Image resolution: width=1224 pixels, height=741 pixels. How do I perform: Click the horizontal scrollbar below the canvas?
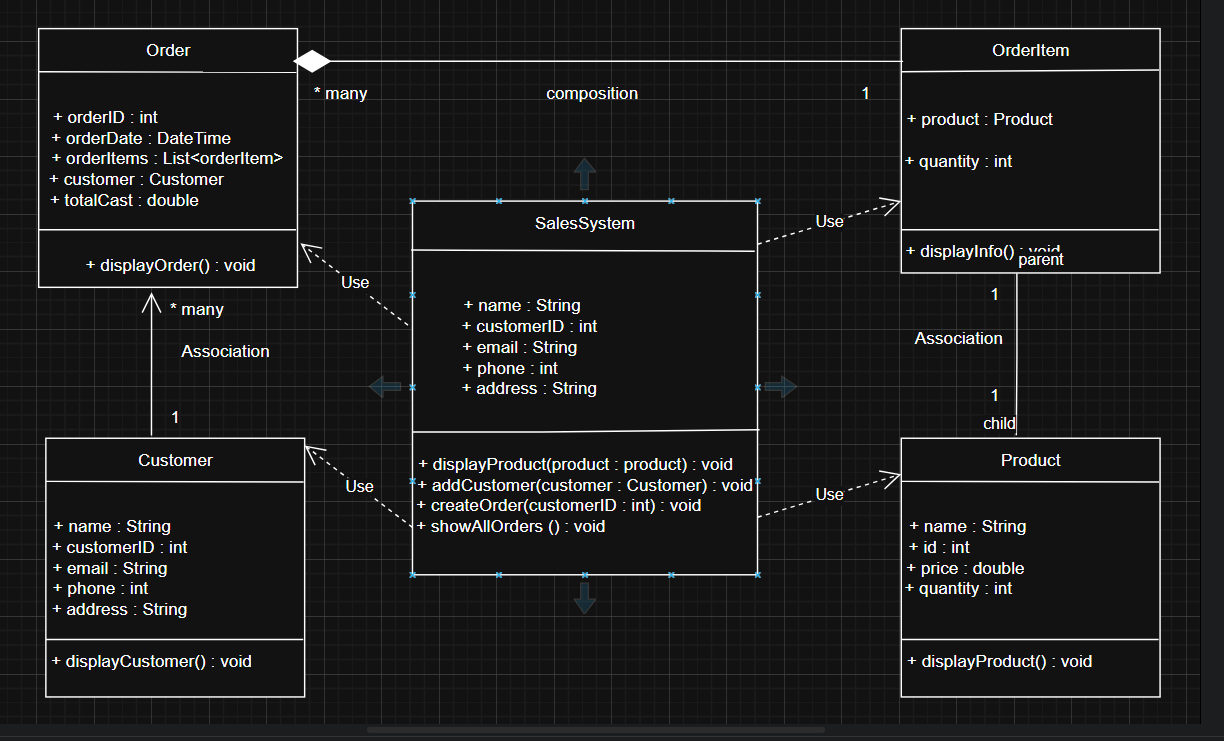coord(595,730)
